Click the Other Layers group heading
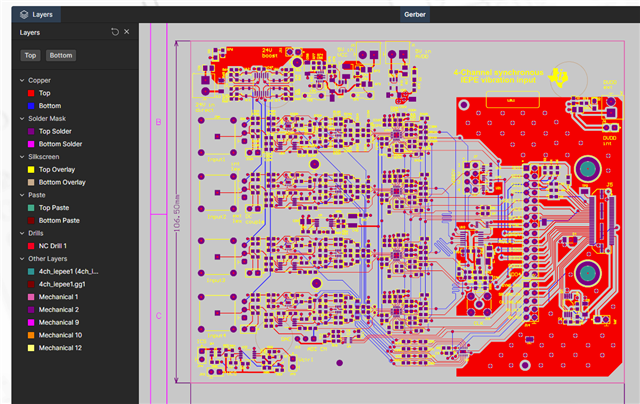This screenshot has width=640, height=404. coord(48,259)
